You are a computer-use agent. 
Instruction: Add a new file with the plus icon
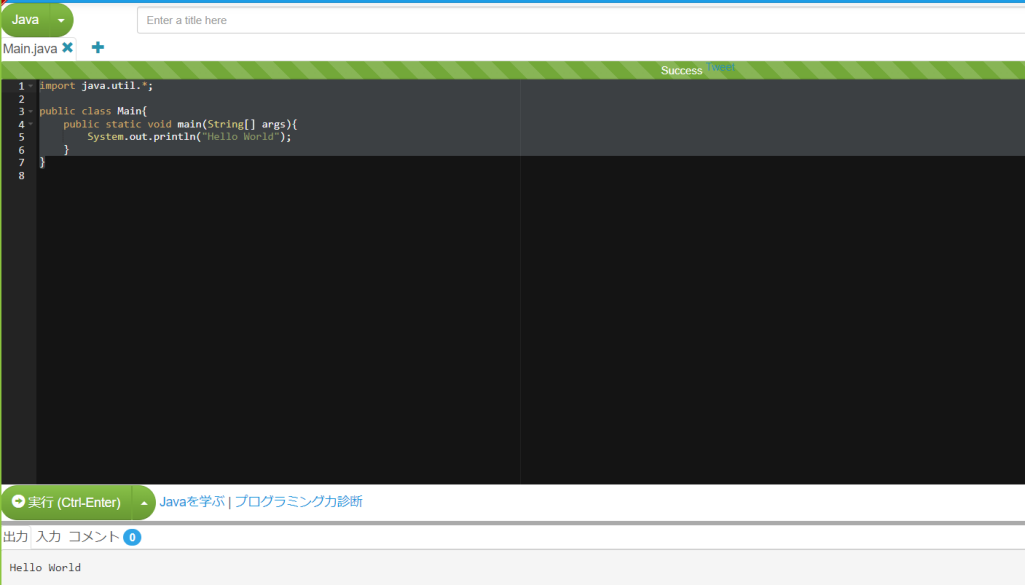[x=97, y=47]
